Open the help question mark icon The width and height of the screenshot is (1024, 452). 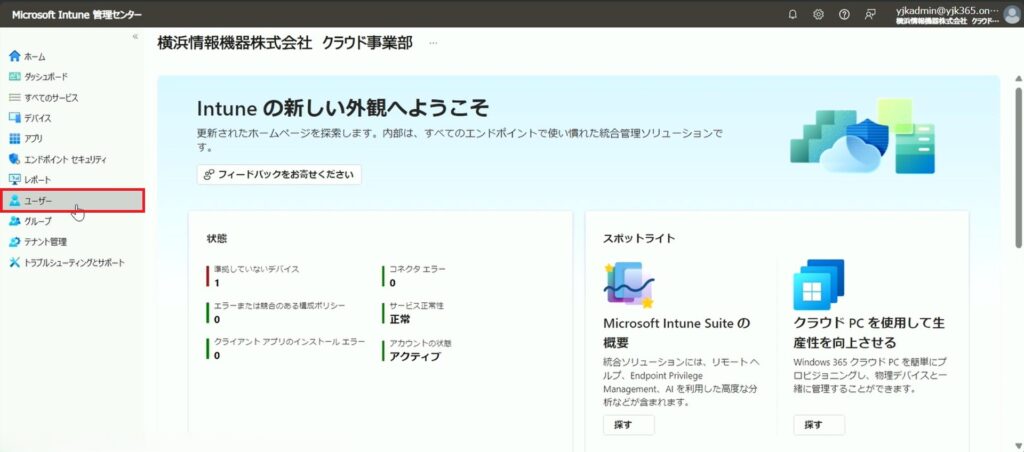tap(844, 14)
